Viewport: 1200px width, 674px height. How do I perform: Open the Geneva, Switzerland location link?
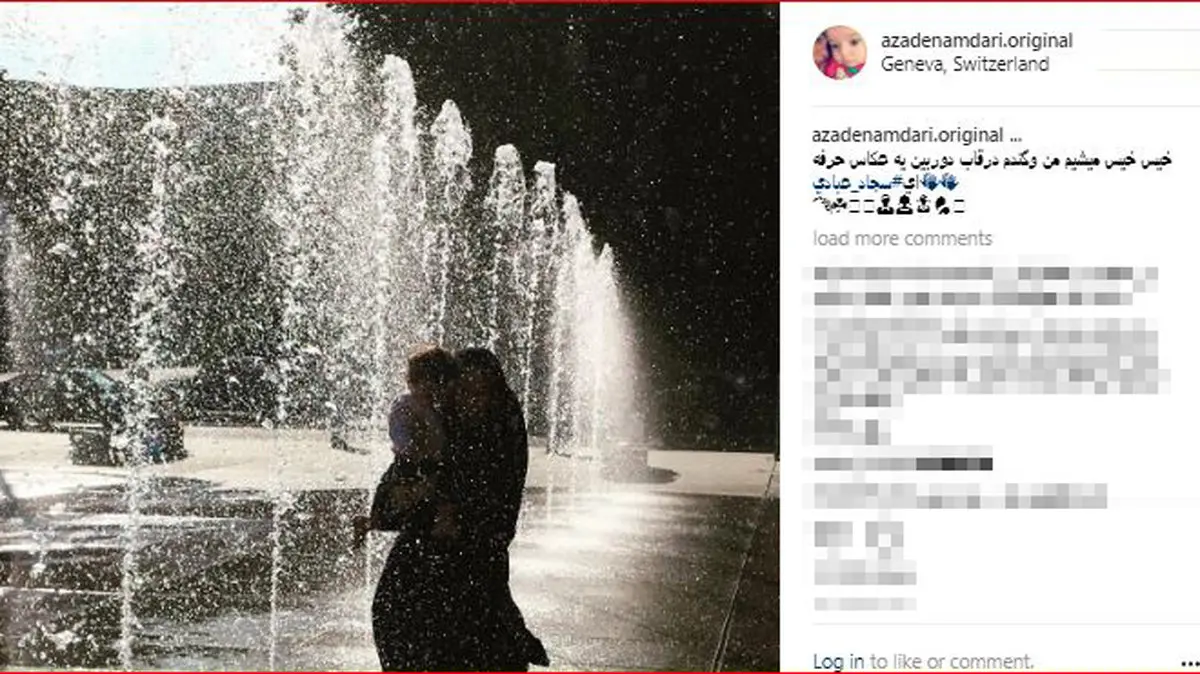pos(965,64)
